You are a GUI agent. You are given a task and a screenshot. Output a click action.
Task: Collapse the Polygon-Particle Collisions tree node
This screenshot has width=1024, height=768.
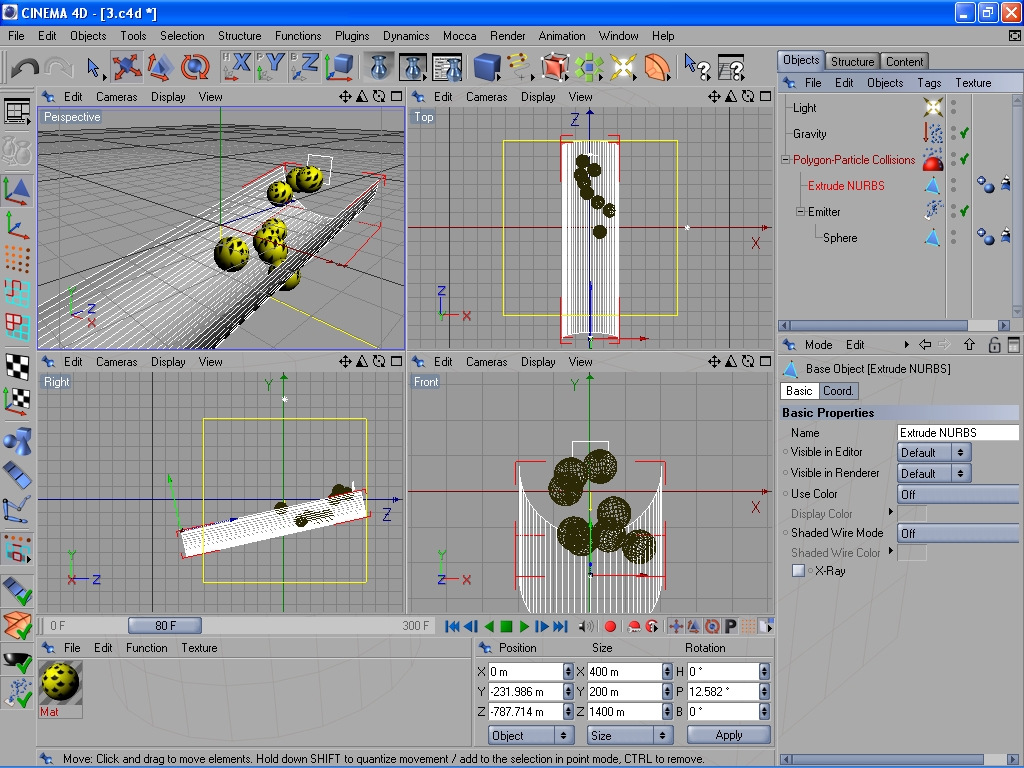[786, 160]
